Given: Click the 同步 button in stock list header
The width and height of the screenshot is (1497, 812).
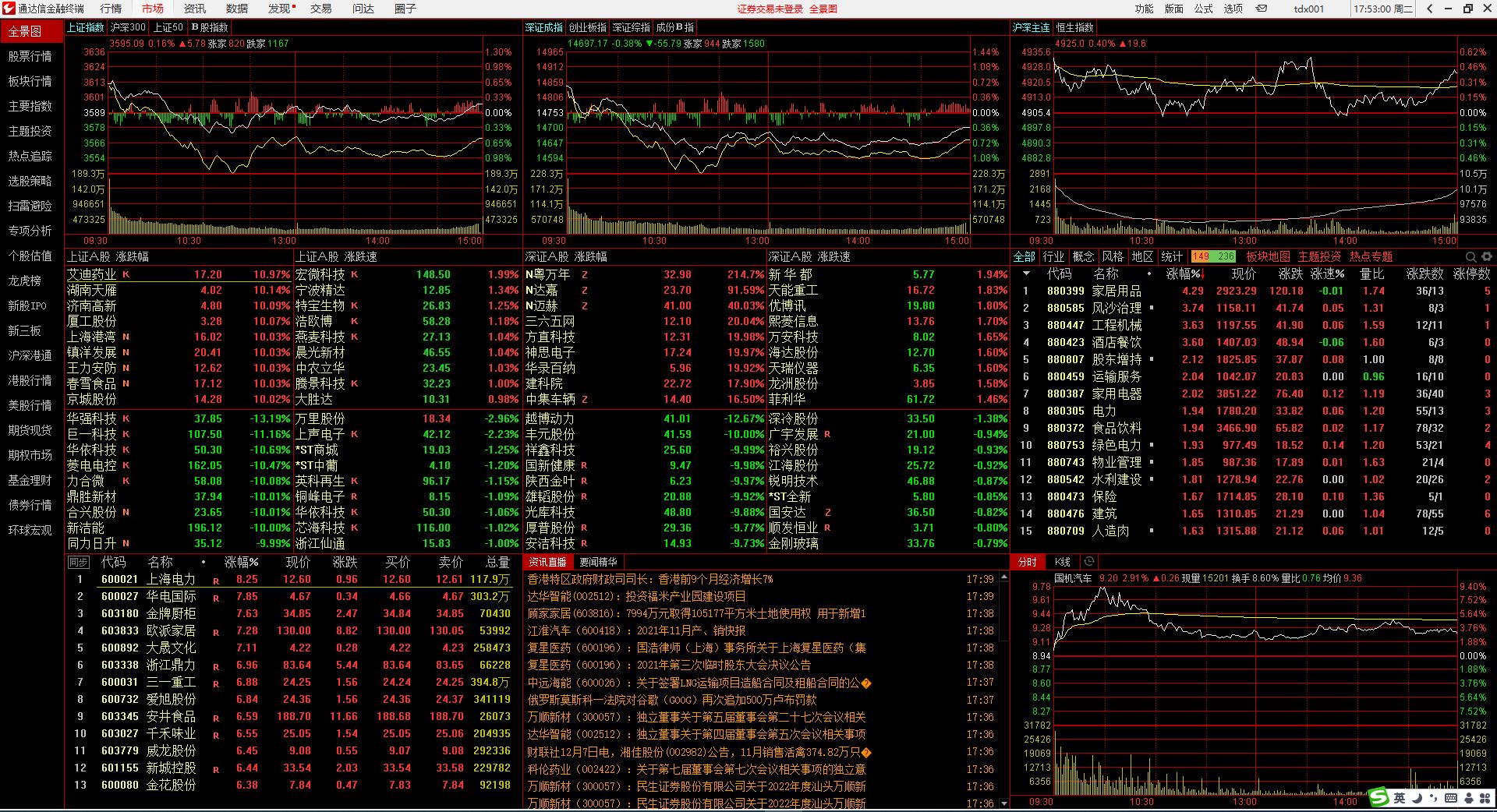Looking at the screenshot, I should [x=78, y=562].
